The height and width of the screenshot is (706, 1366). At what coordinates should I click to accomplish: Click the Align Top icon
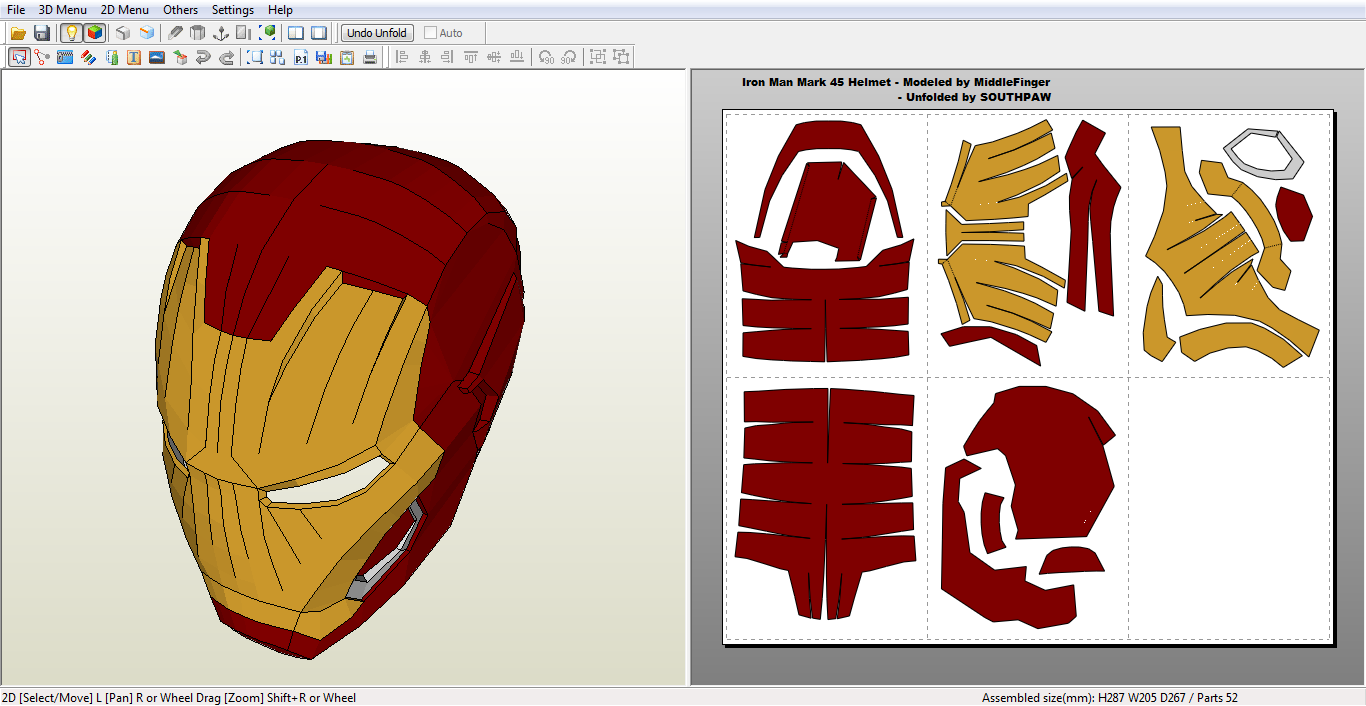coord(471,57)
